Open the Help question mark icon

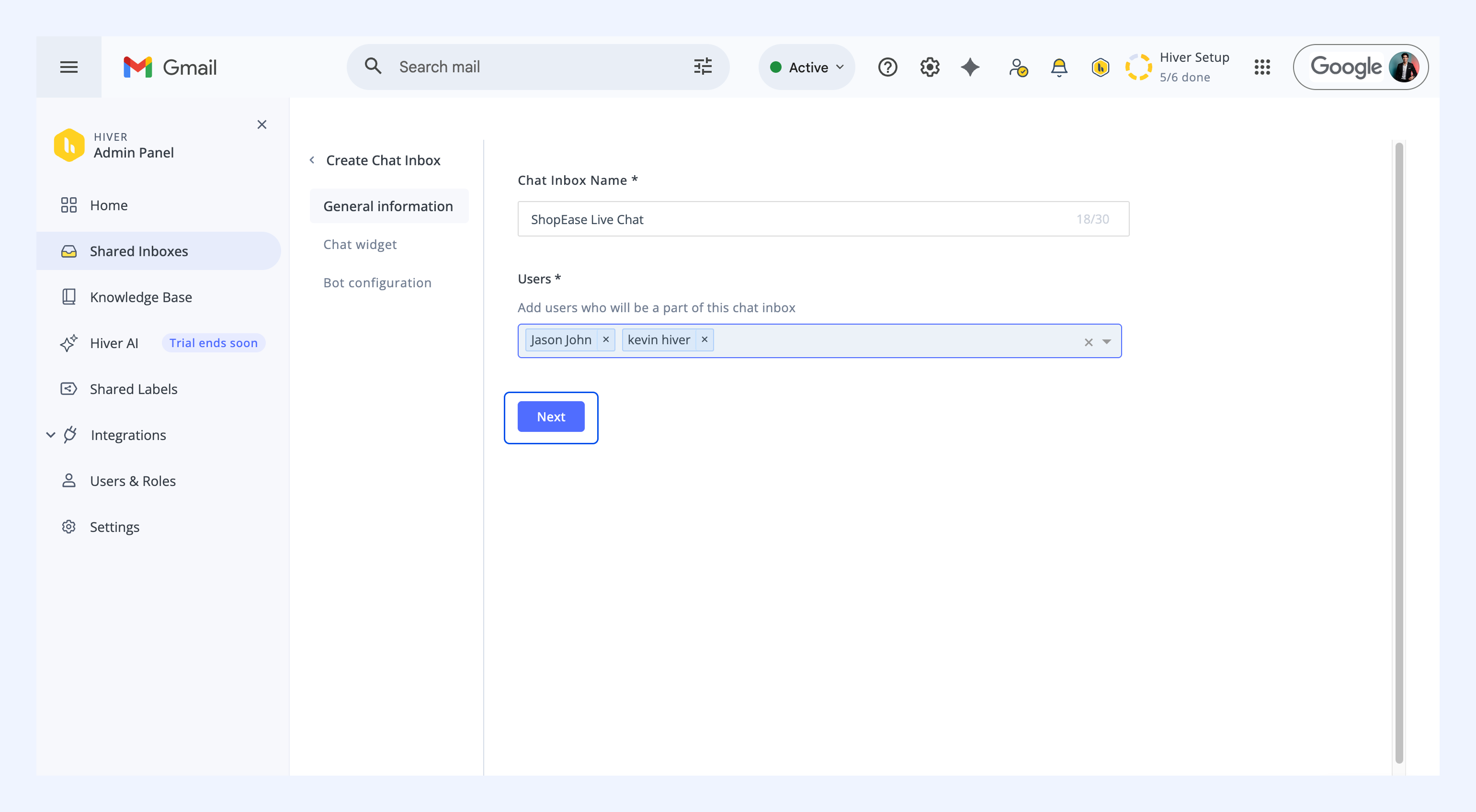tap(887, 67)
